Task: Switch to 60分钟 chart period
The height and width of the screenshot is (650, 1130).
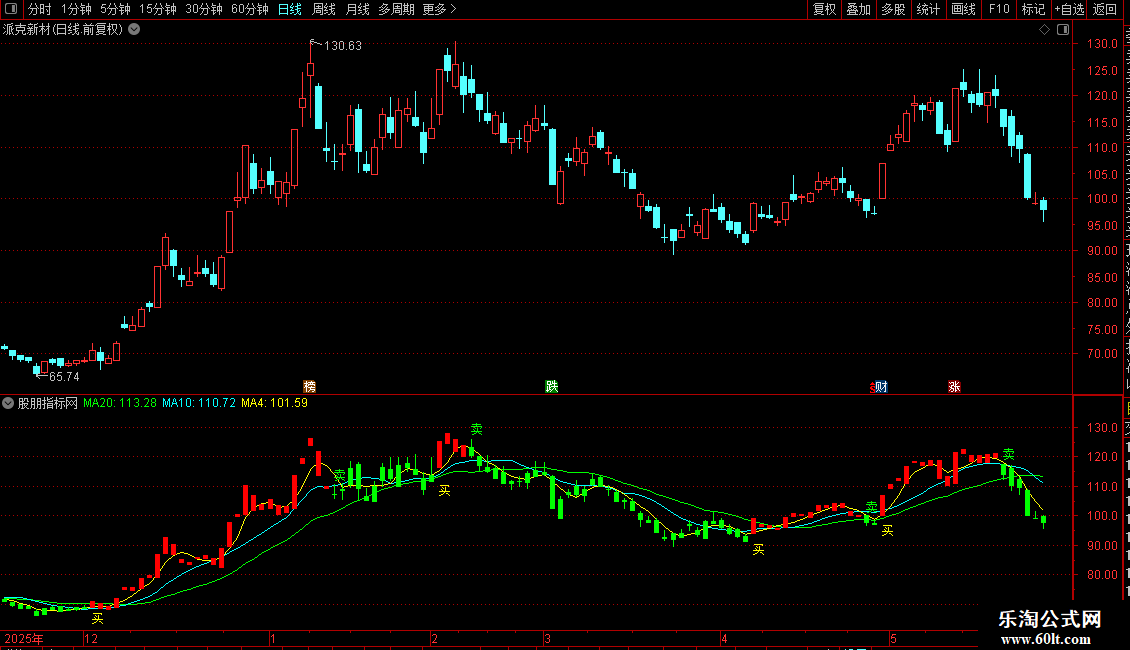Action: (250, 9)
